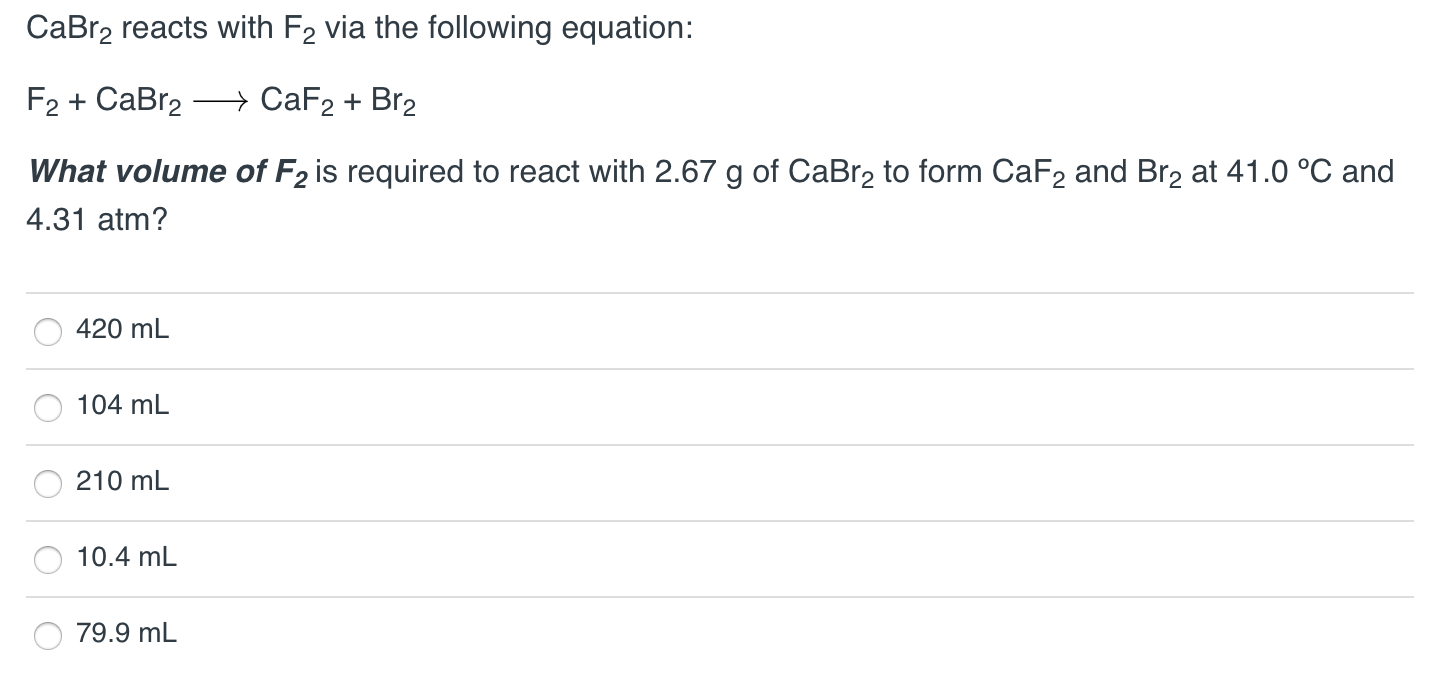Image resolution: width=1434 pixels, height=694 pixels.
Task: Select the 104 mL answer option
Action: (122, 406)
